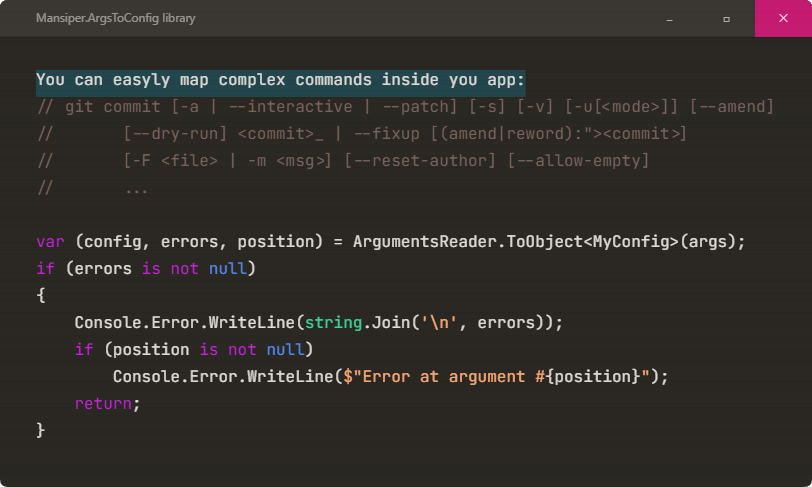This screenshot has height=487, width=812.
Task: Click the ellipsis comment line
Action: coord(92,188)
